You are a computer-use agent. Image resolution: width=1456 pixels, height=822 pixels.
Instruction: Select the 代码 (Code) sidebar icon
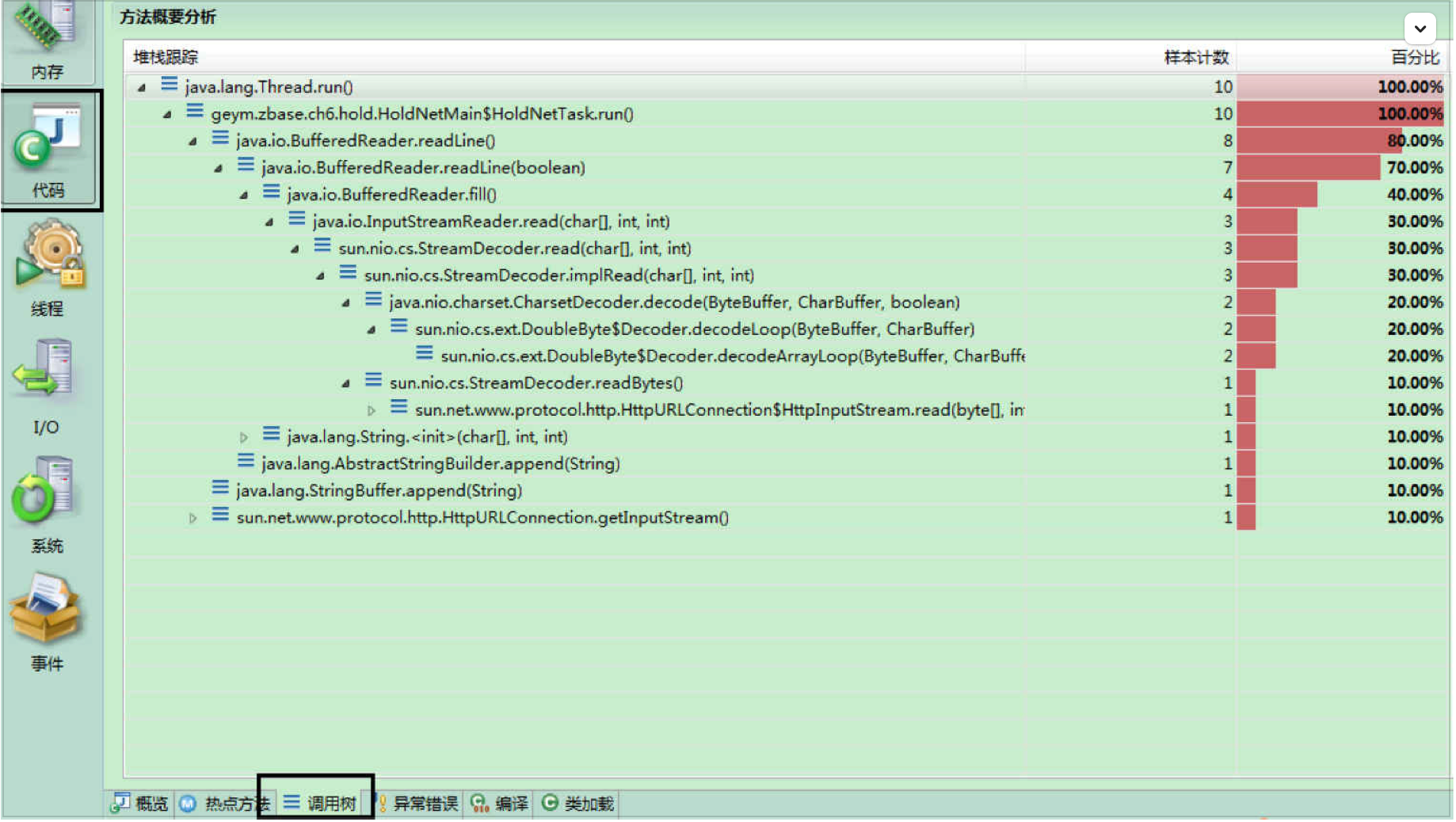click(49, 150)
